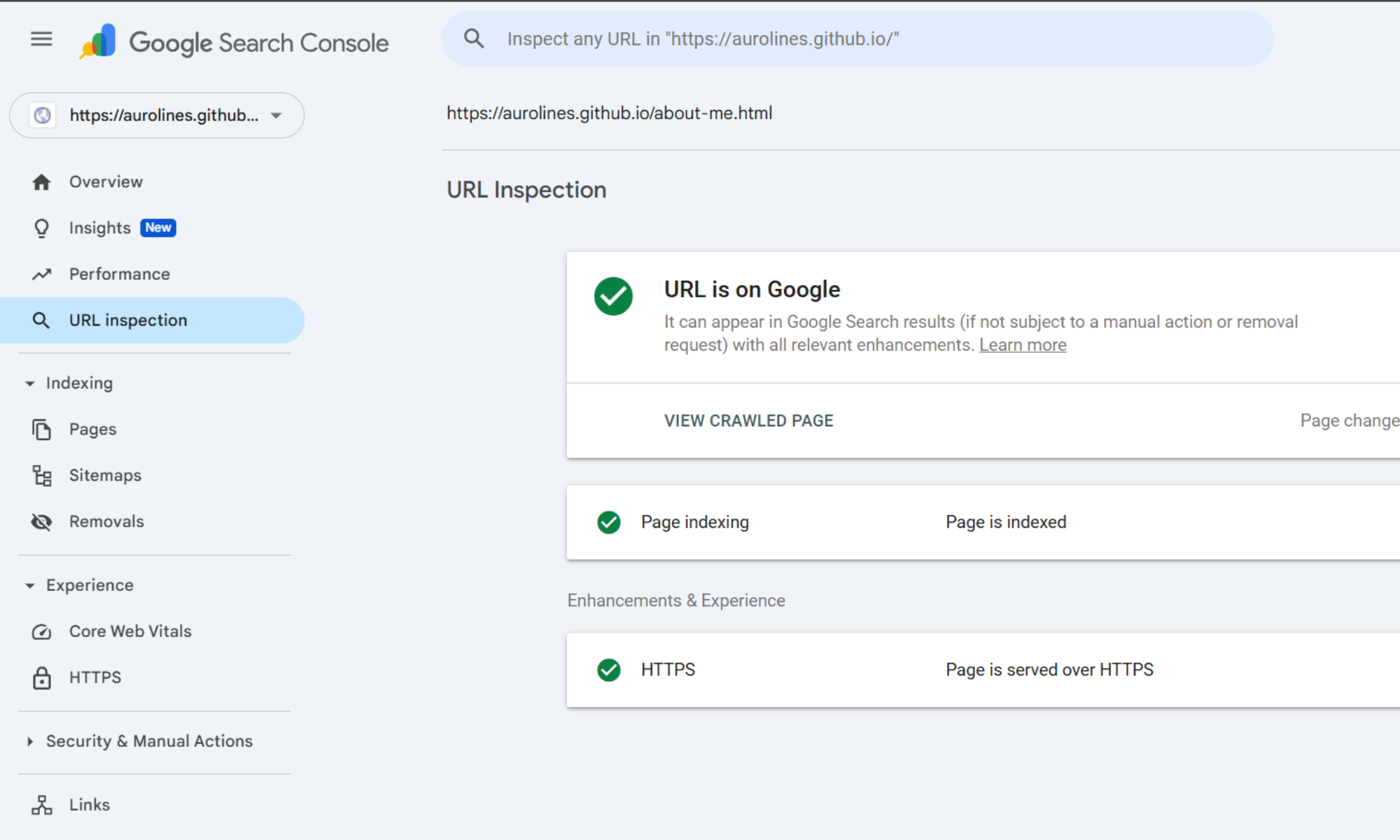The width and height of the screenshot is (1400, 840).
Task: Collapse the Indexing section
Action: (x=29, y=383)
